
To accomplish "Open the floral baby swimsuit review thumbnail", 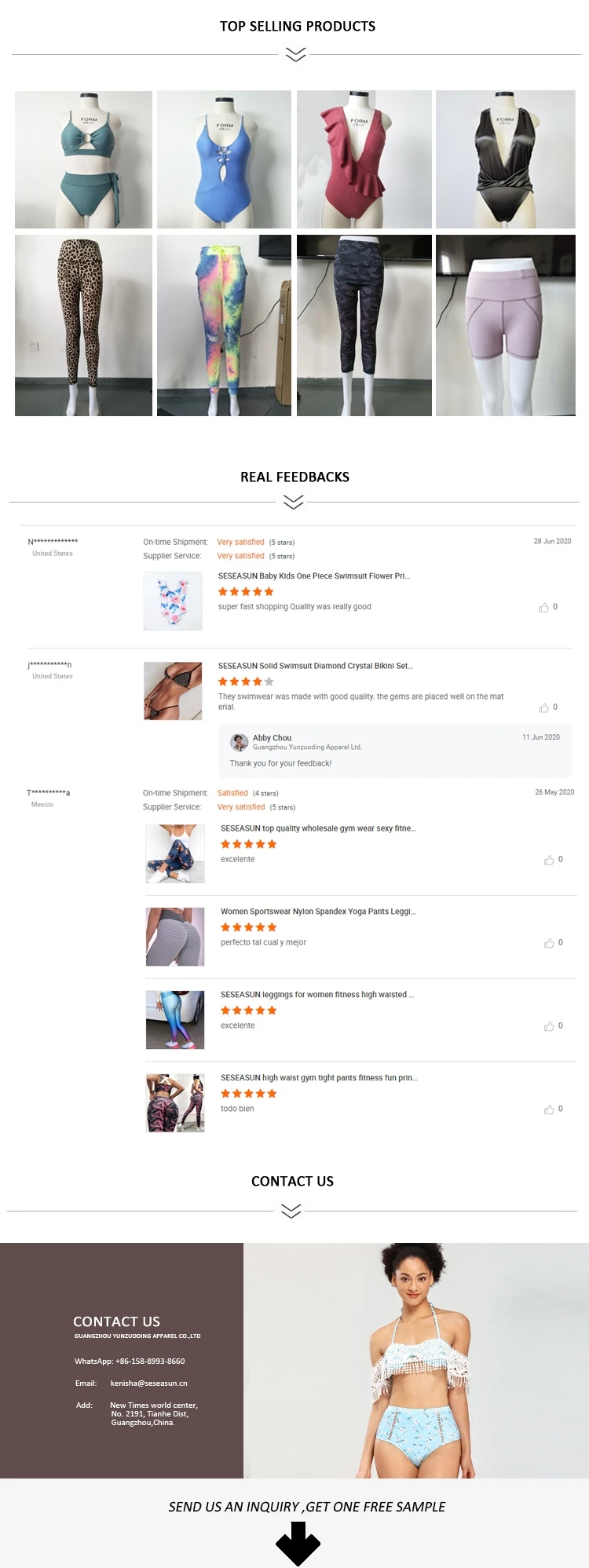I will [173, 601].
